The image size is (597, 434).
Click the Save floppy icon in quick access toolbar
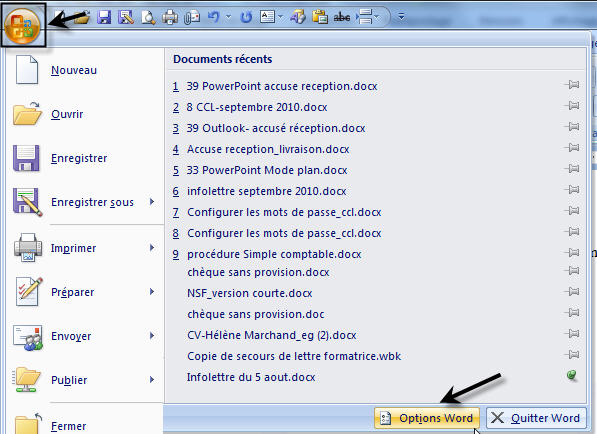tap(104, 17)
